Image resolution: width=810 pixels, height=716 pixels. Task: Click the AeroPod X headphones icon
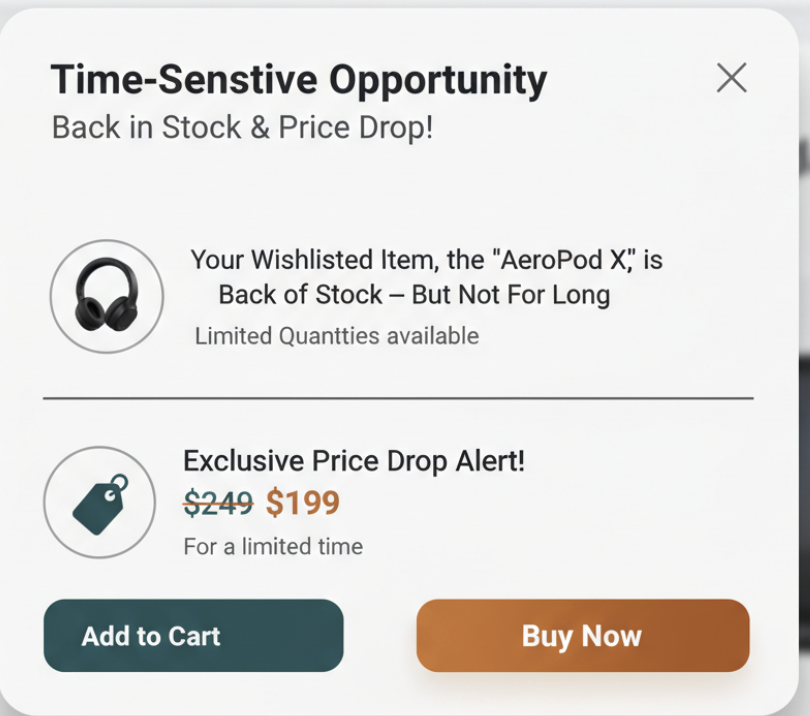[x=106, y=296]
